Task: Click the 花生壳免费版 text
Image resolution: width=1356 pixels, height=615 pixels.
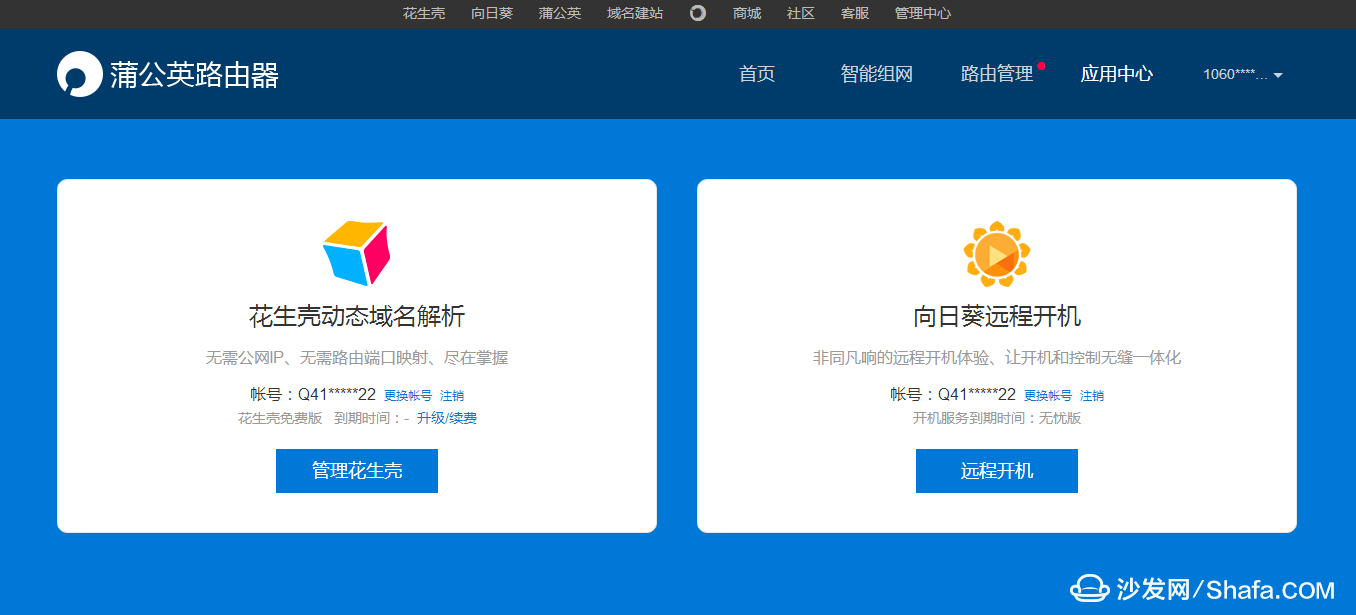Action: pos(280,418)
